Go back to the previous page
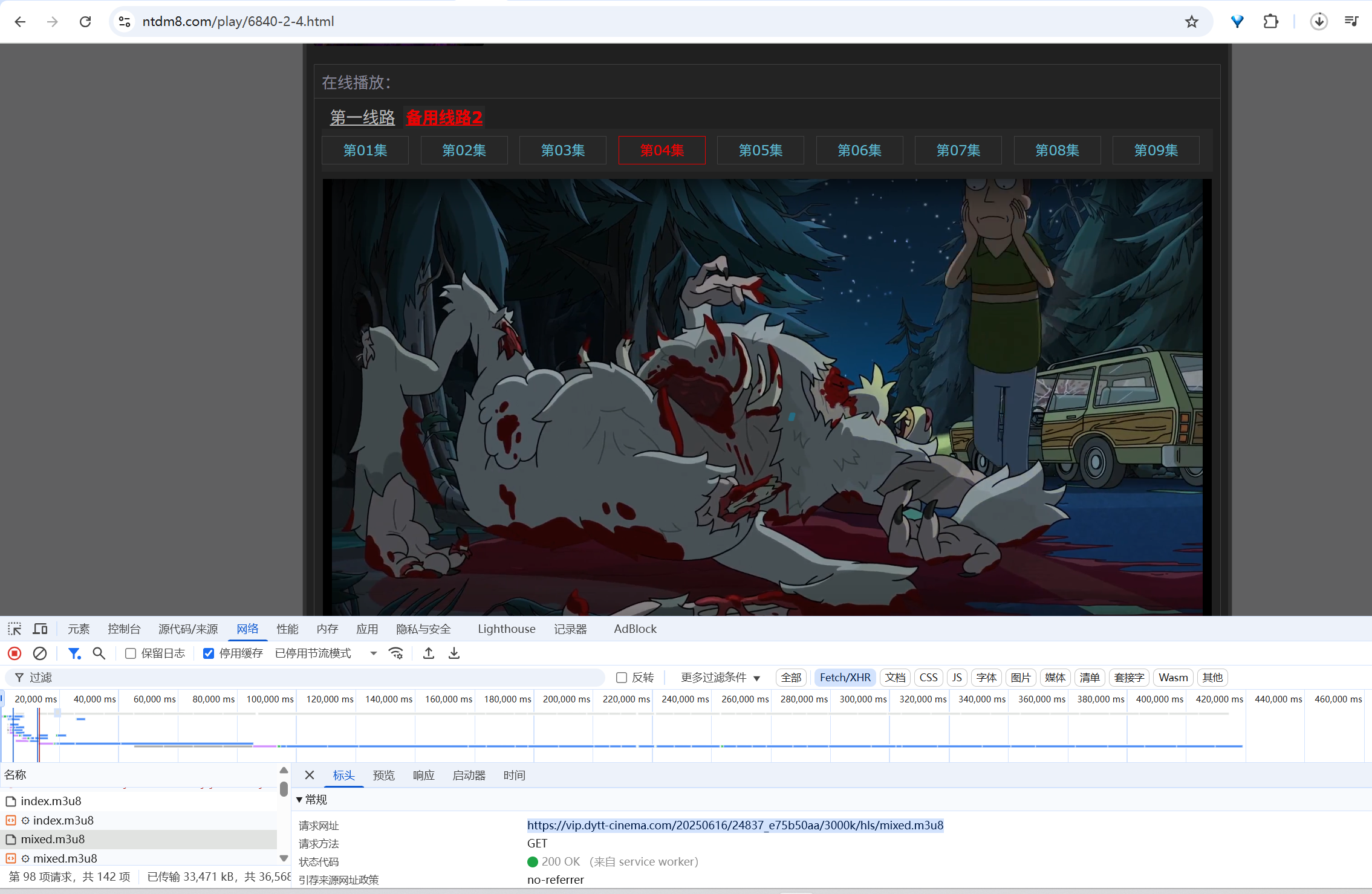Image resolution: width=1372 pixels, height=894 pixels. click(x=20, y=22)
